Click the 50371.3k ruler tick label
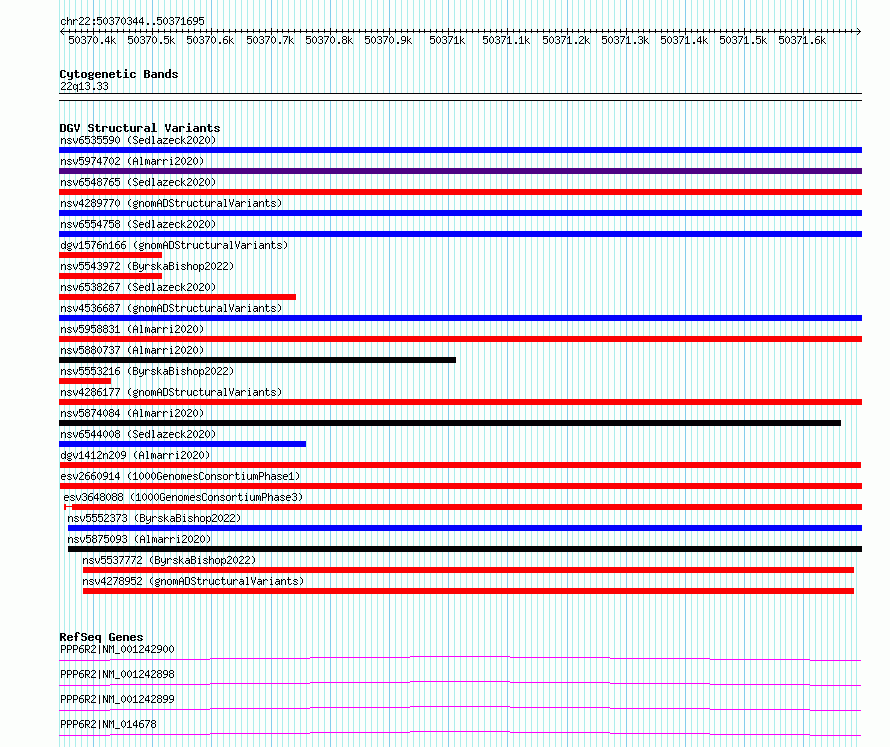This screenshot has width=890, height=747. click(x=625, y=40)
